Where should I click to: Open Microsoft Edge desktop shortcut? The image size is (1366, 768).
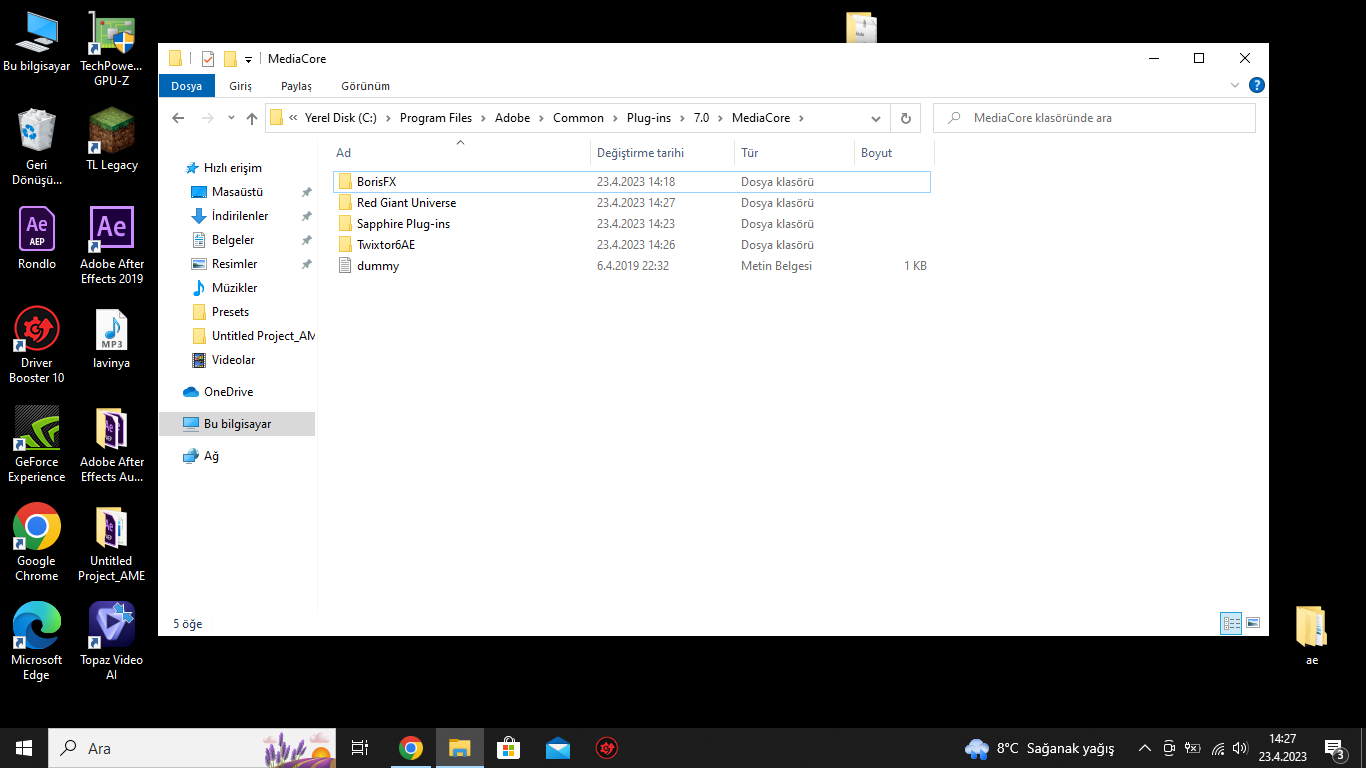point(37,642)
